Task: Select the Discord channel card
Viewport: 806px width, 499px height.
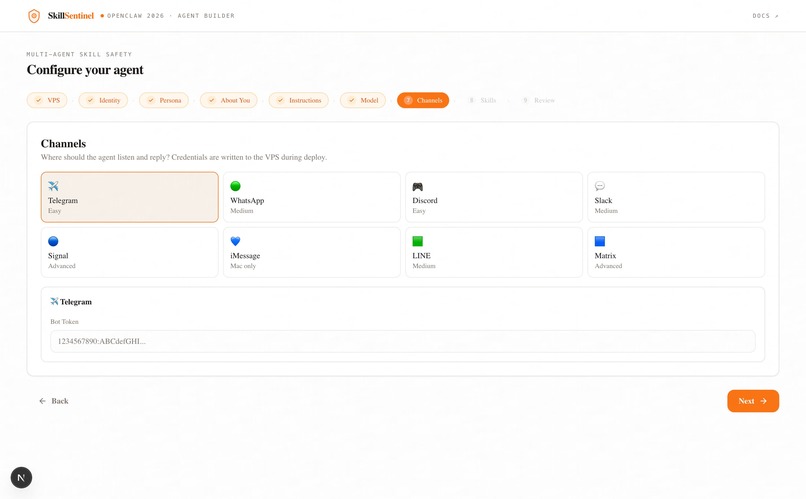Action: (x=494, y=197)
